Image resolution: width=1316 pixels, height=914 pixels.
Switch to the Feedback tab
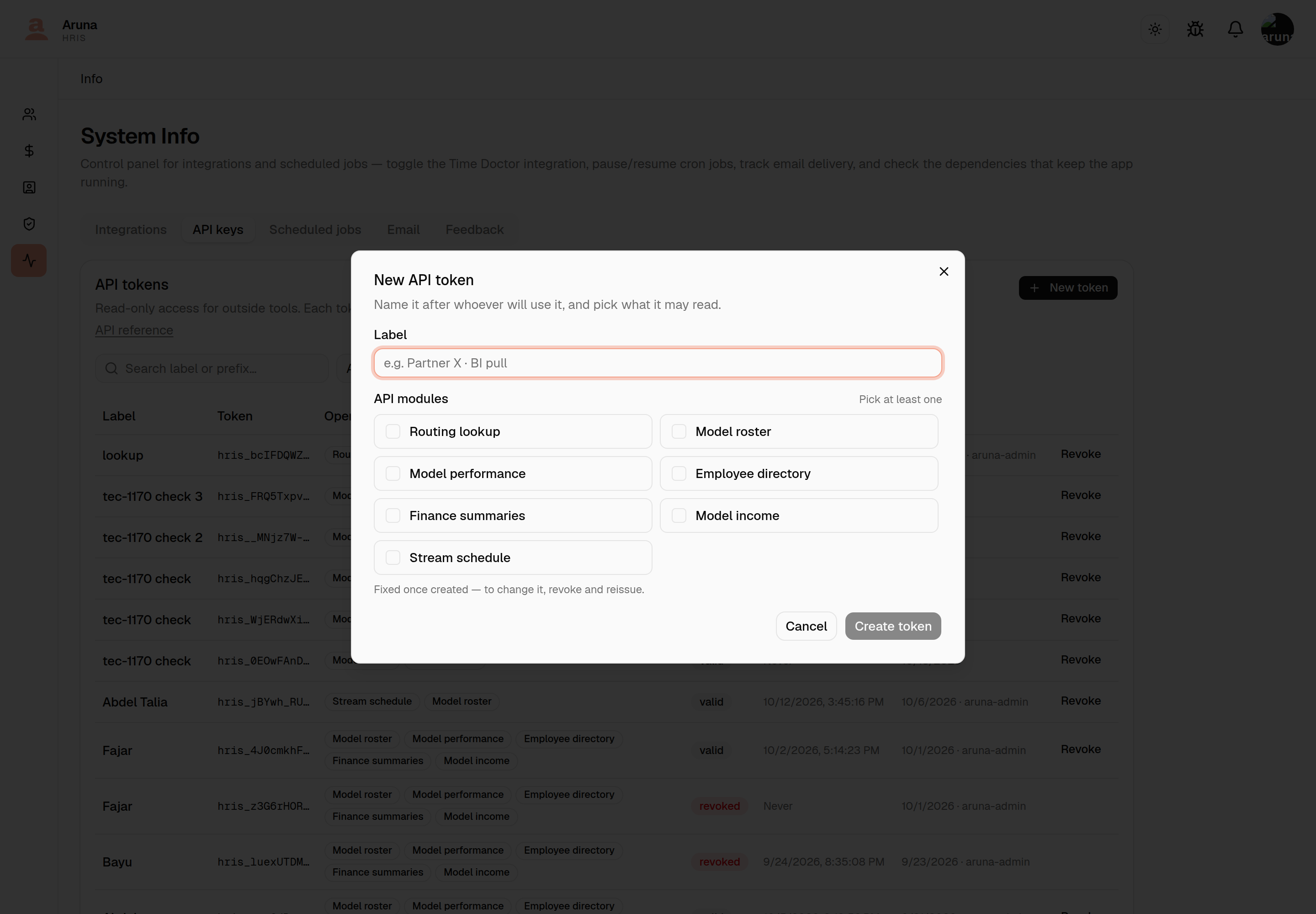coord(474,230)
